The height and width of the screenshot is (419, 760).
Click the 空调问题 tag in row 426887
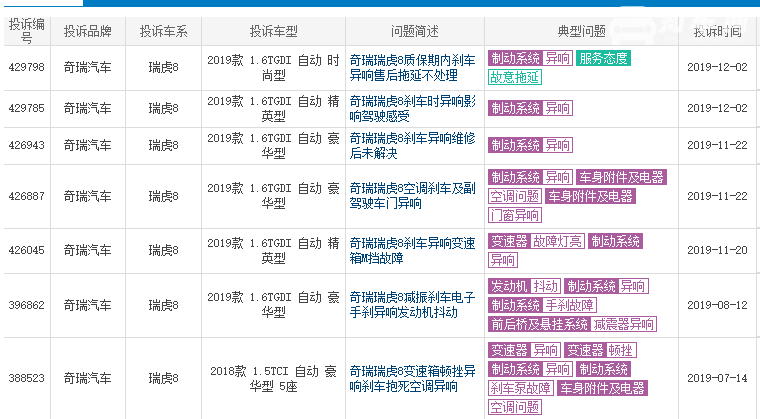[x=515, y=196]
